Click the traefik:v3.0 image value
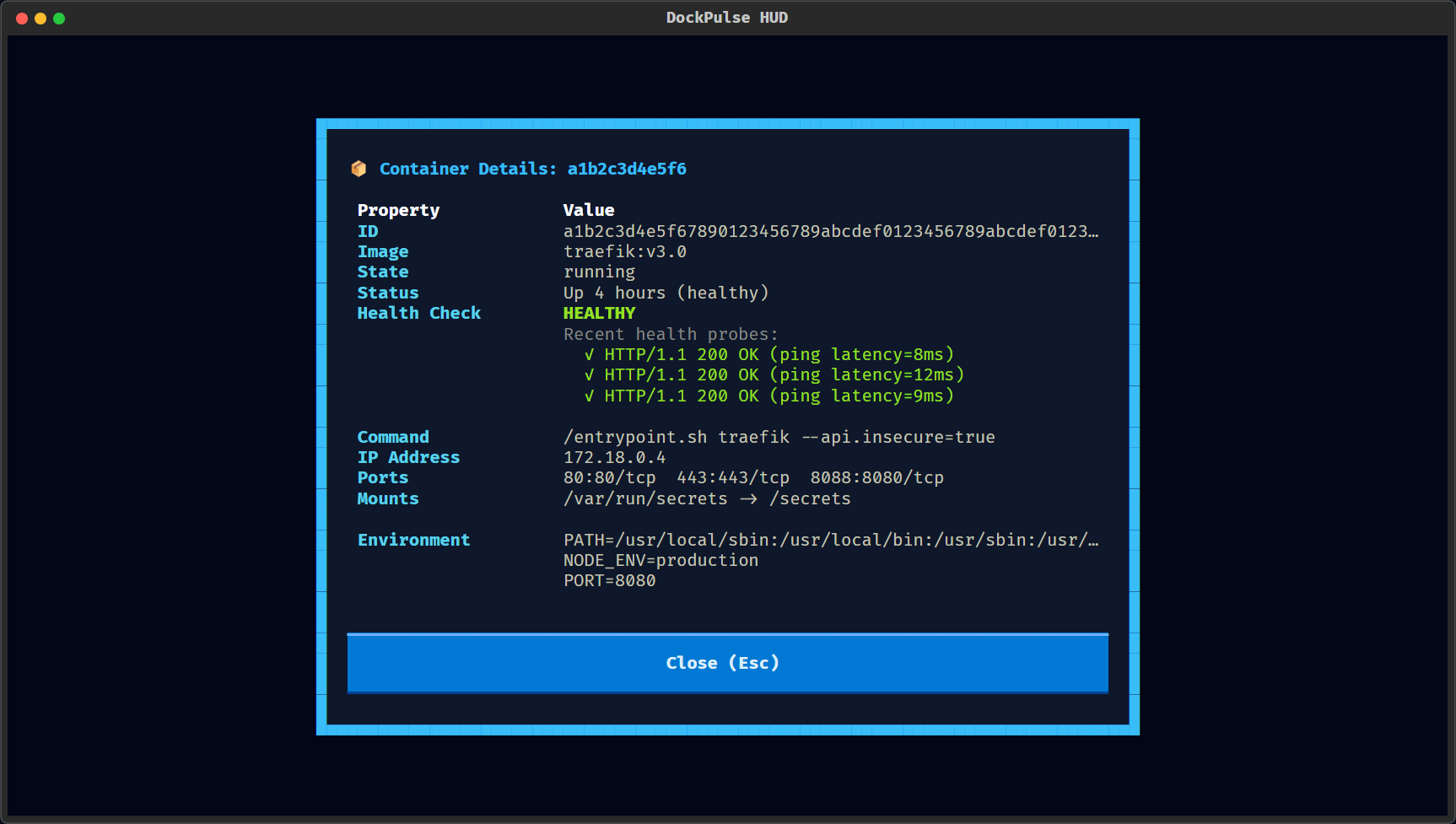Image resolution: width=1456 pixels, height=824 pixels. click(625, 251)
